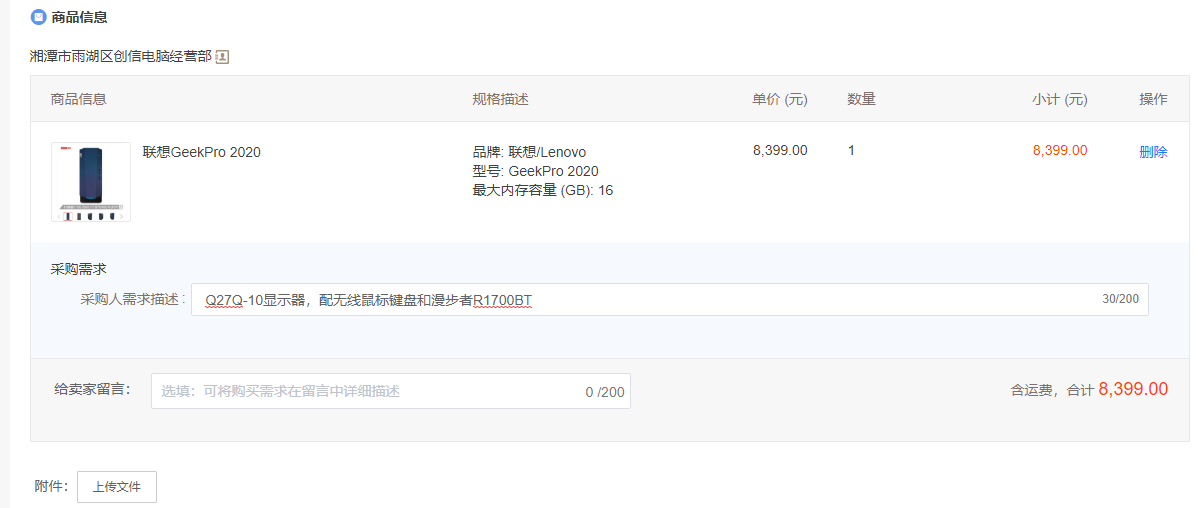Click the 合计 total amount 8,399.00
1200x508 pixels.
click(x=1133, y=390)
